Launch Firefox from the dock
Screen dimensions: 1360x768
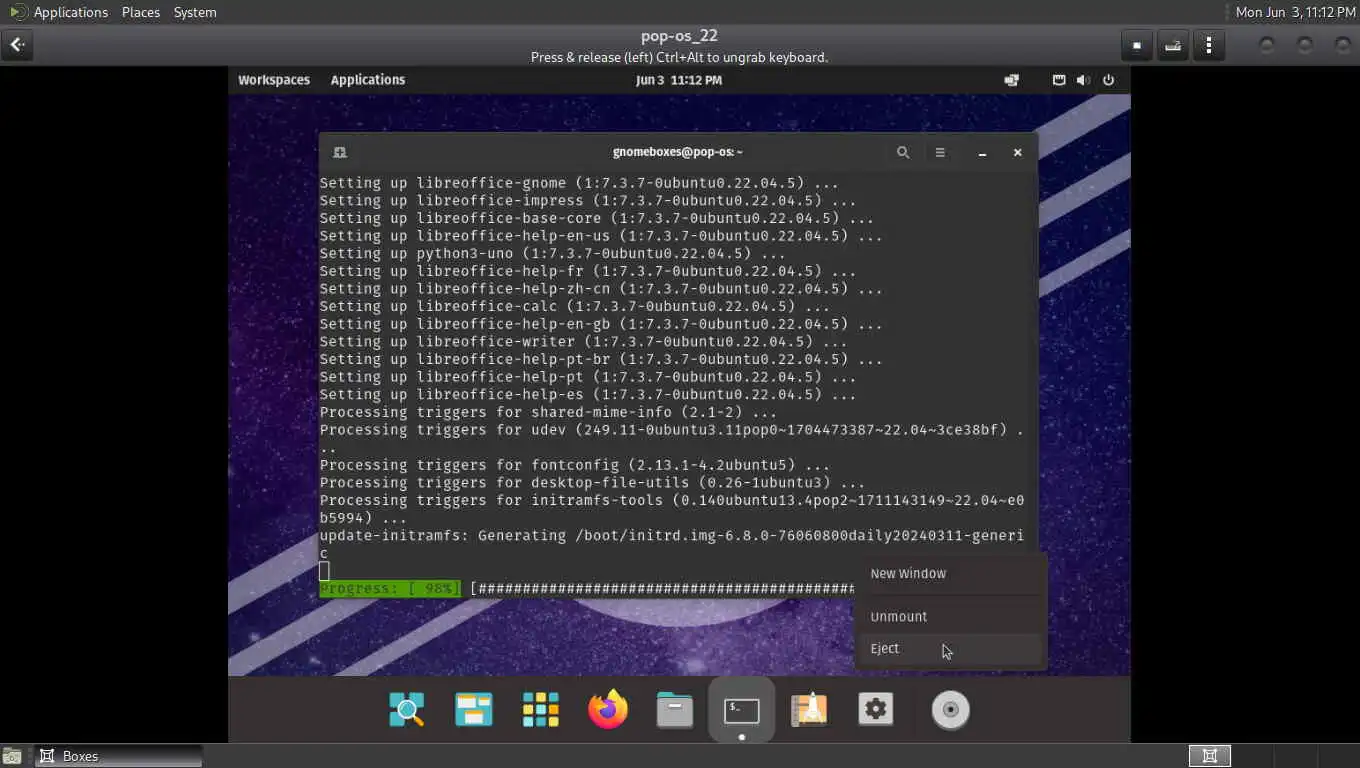click(x=608, y=710)
